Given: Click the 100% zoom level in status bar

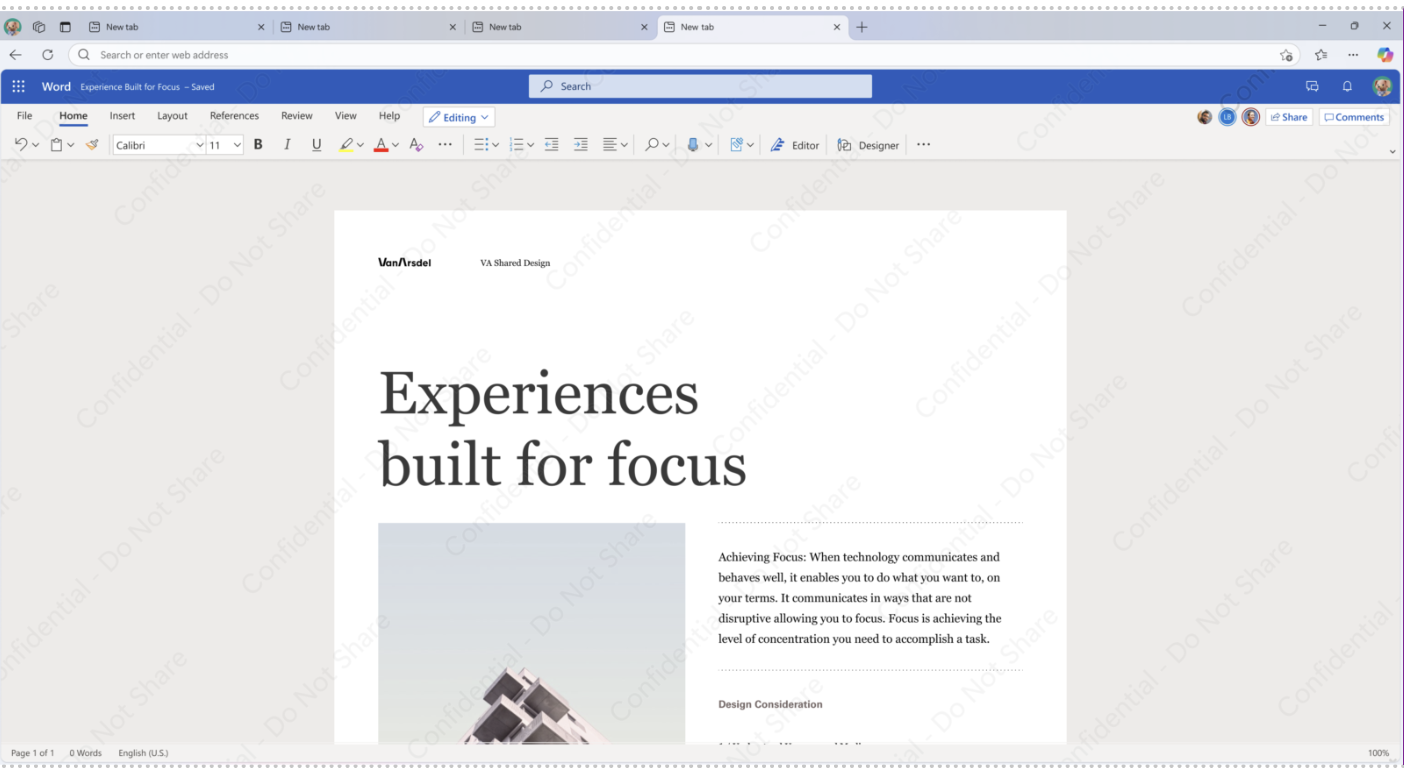Looking at the screenshot, I should tap(1378, 753).
